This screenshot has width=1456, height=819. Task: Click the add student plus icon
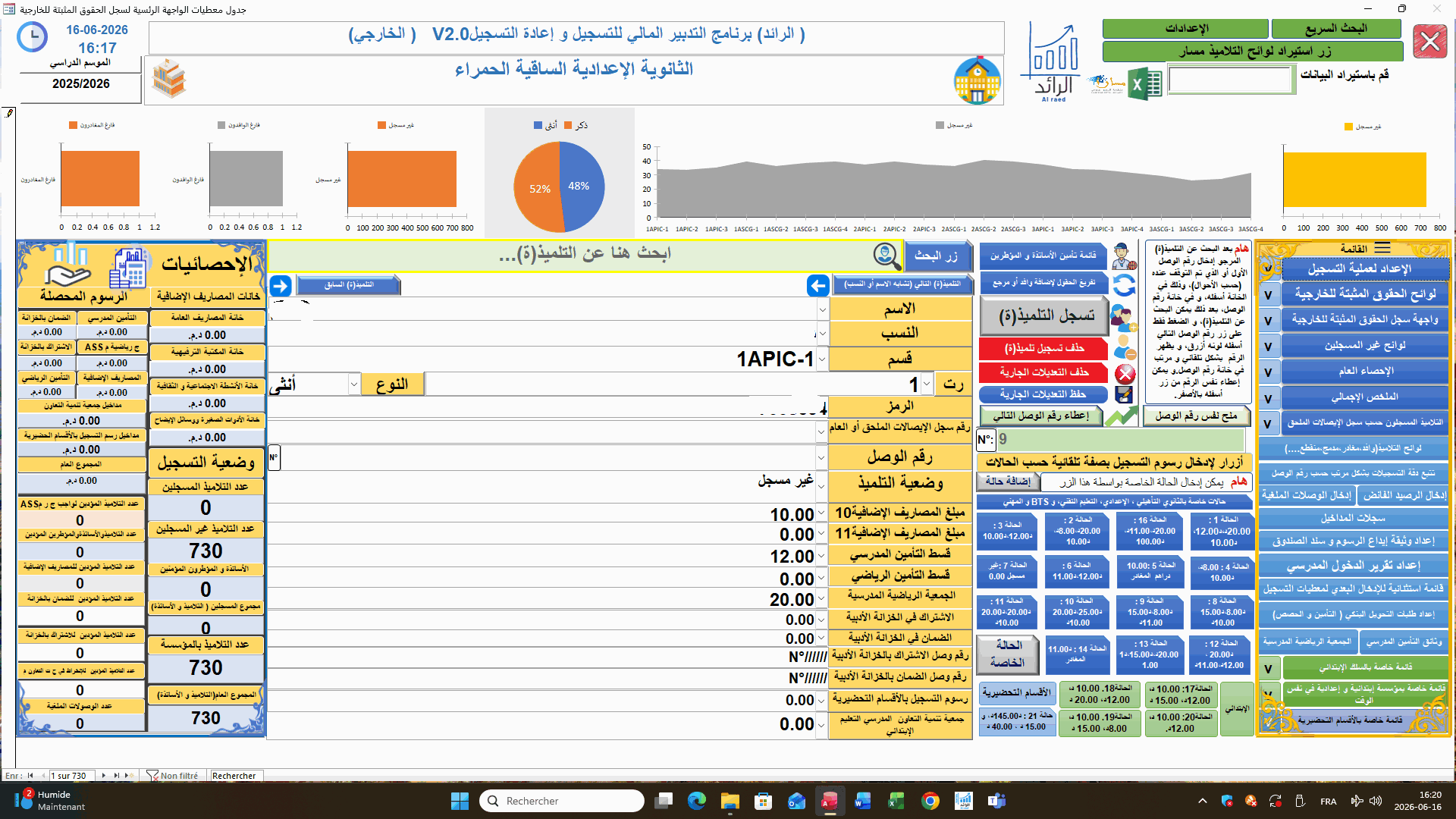pos(1124,317)
